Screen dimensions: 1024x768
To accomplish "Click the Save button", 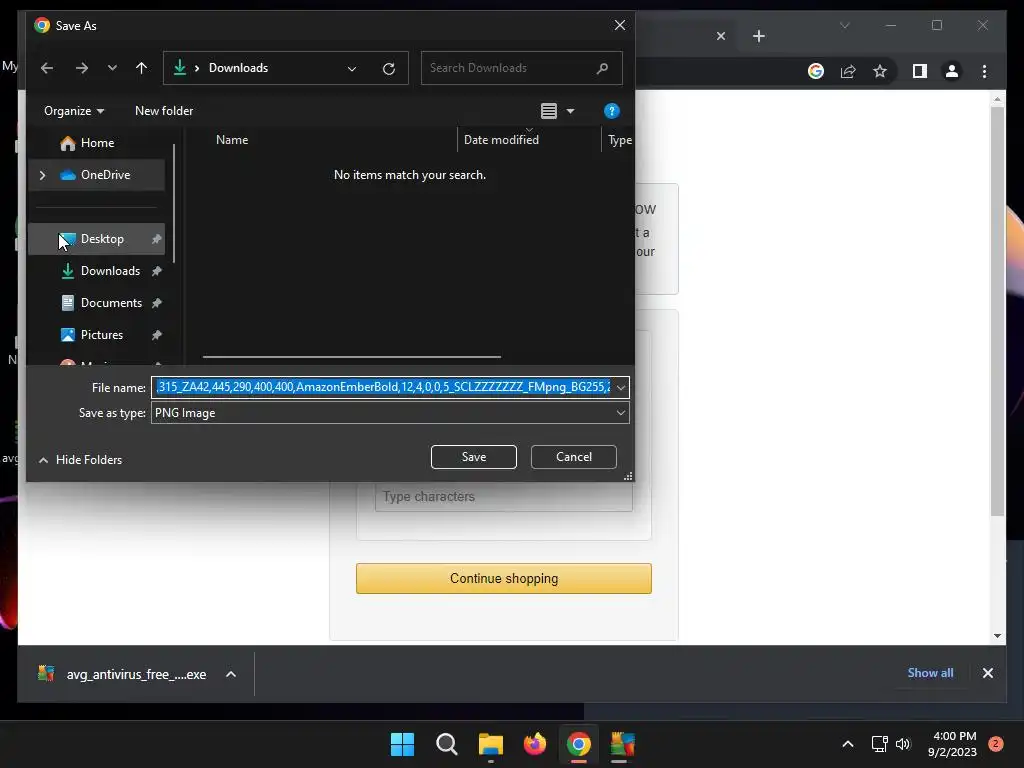I will (473, 457).
